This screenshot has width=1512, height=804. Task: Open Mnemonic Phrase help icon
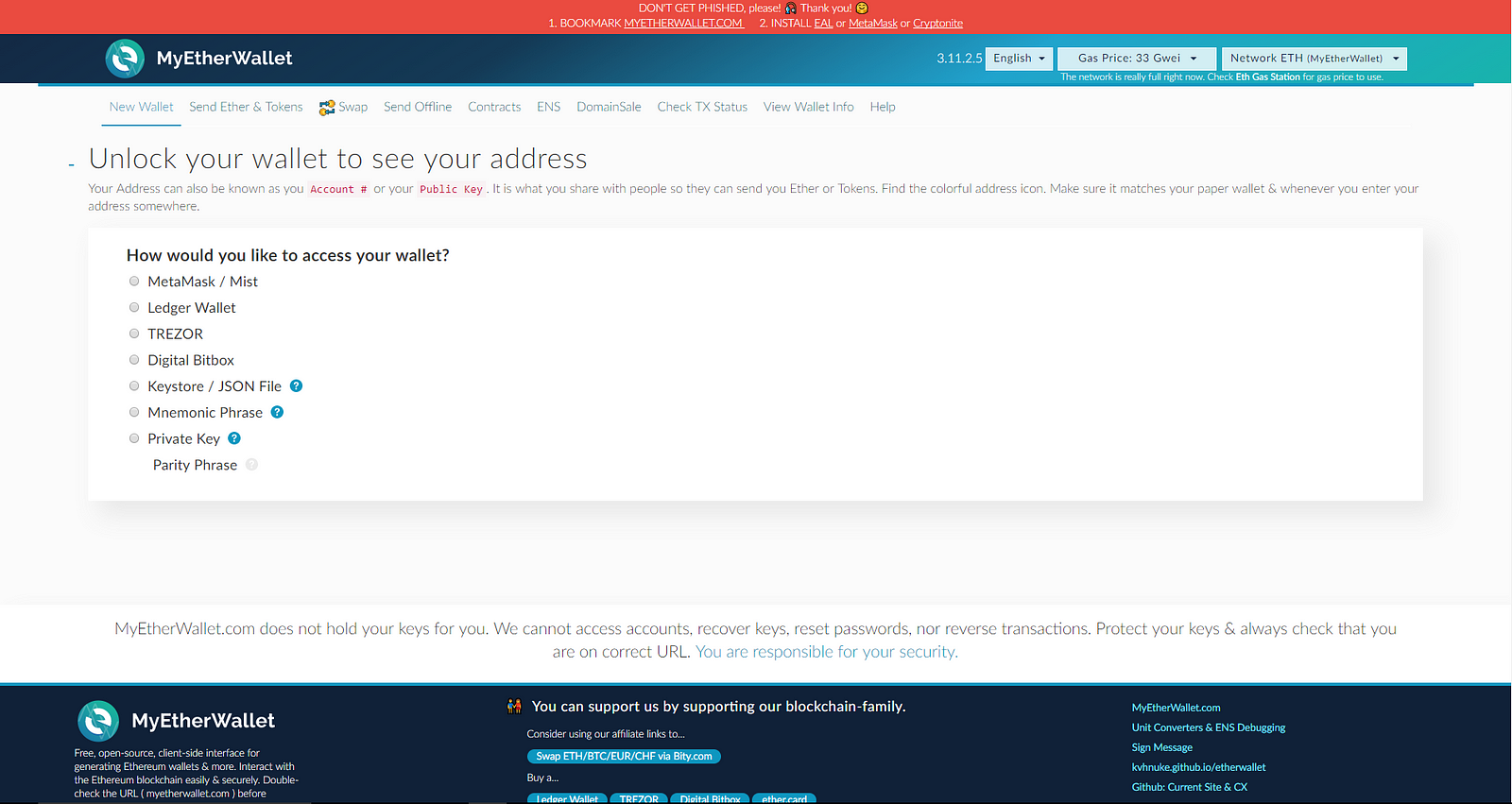click(277, 412)
